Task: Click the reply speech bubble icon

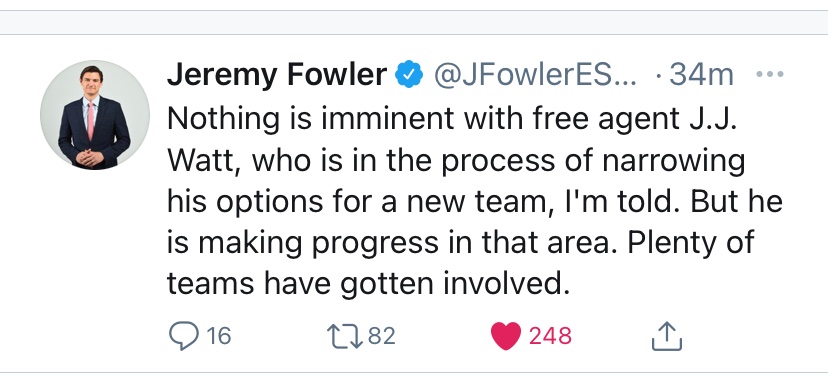Action: point(183,336)
